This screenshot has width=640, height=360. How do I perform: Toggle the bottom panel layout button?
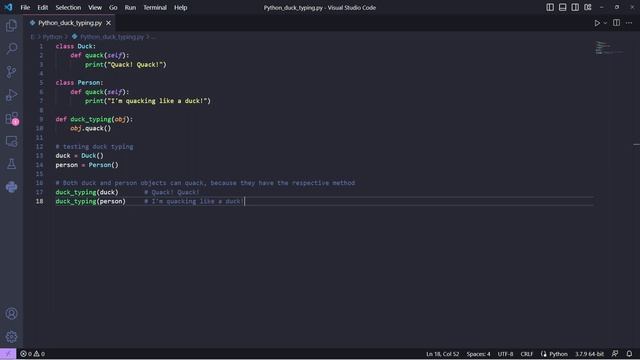(x=562, y=7)
